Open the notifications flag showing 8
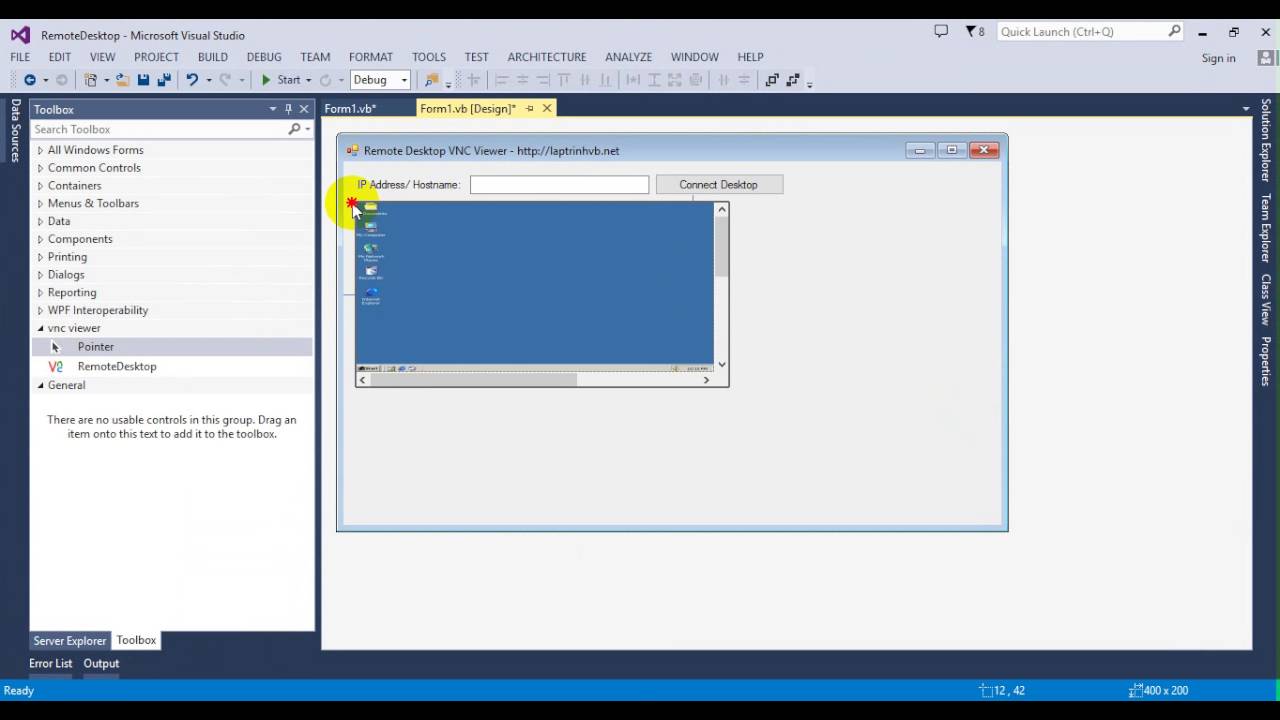The image size is (1280, 720). [975, 32]
